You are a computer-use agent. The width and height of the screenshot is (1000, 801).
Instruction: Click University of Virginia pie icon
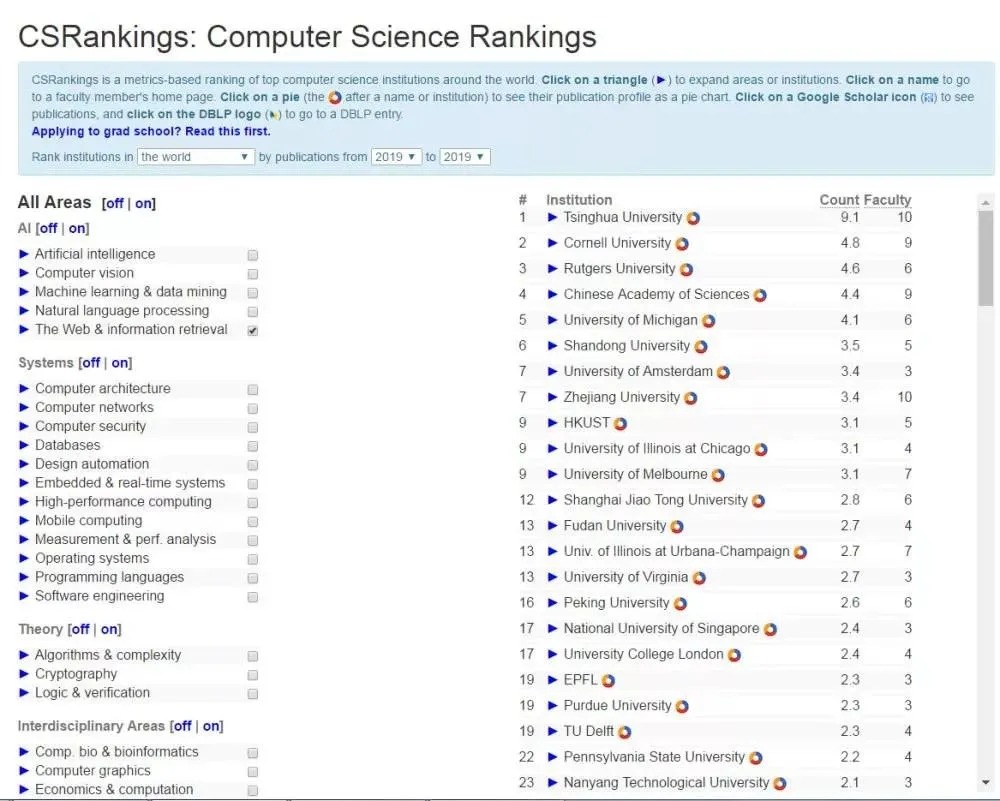tap(699, 578)
